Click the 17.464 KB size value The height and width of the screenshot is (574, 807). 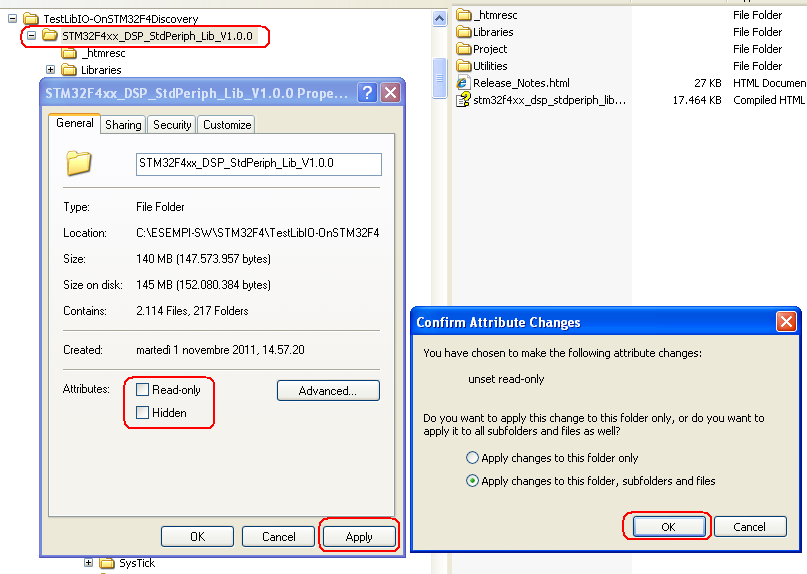[697, 100]
